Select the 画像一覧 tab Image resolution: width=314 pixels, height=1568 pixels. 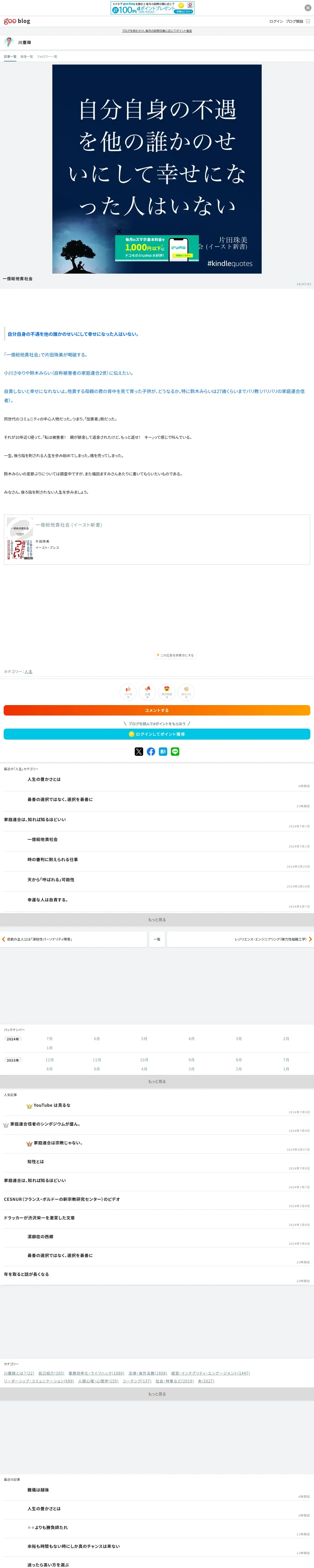(x=27, y=57)
